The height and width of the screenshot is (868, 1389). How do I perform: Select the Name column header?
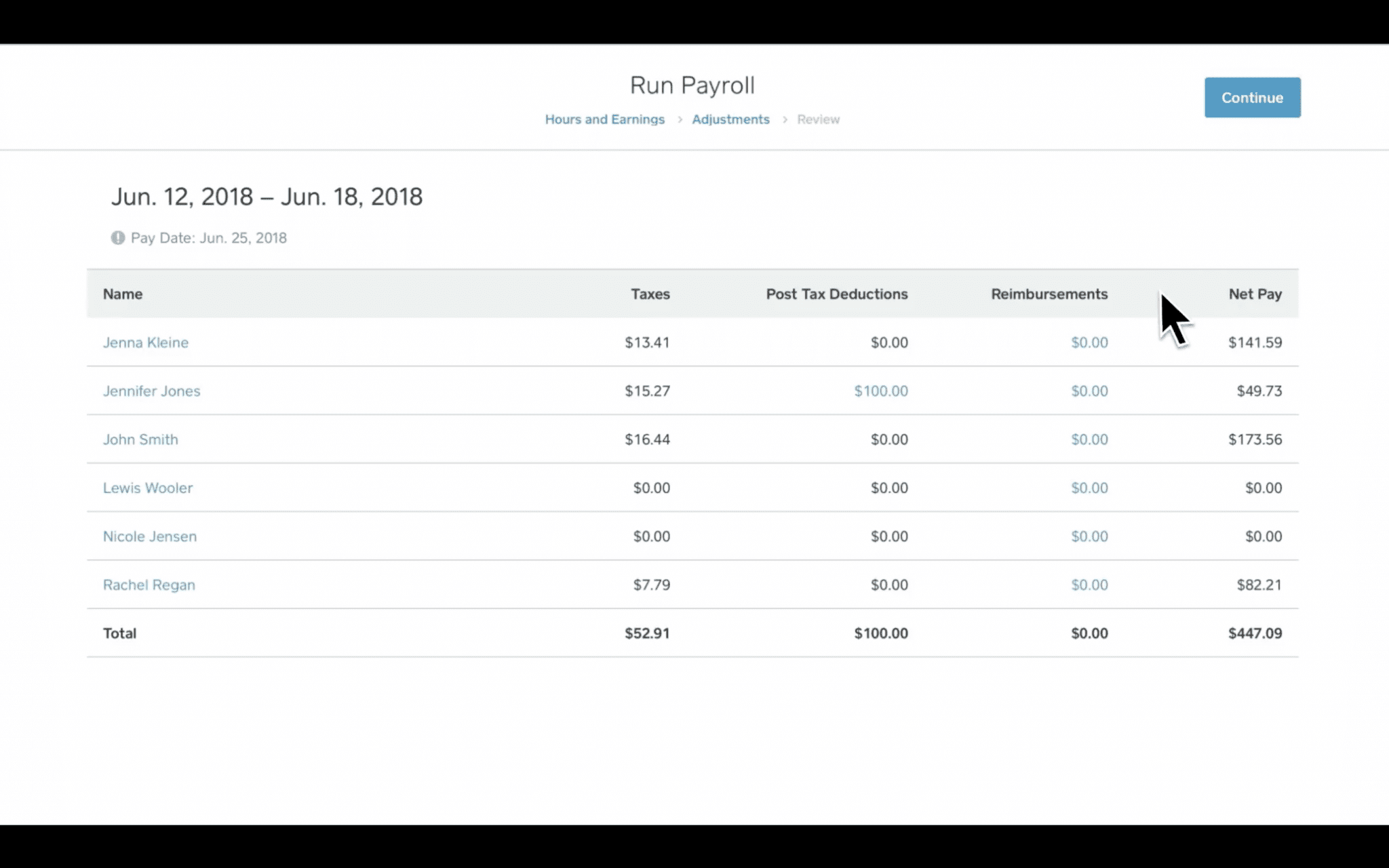click(123, 294)
